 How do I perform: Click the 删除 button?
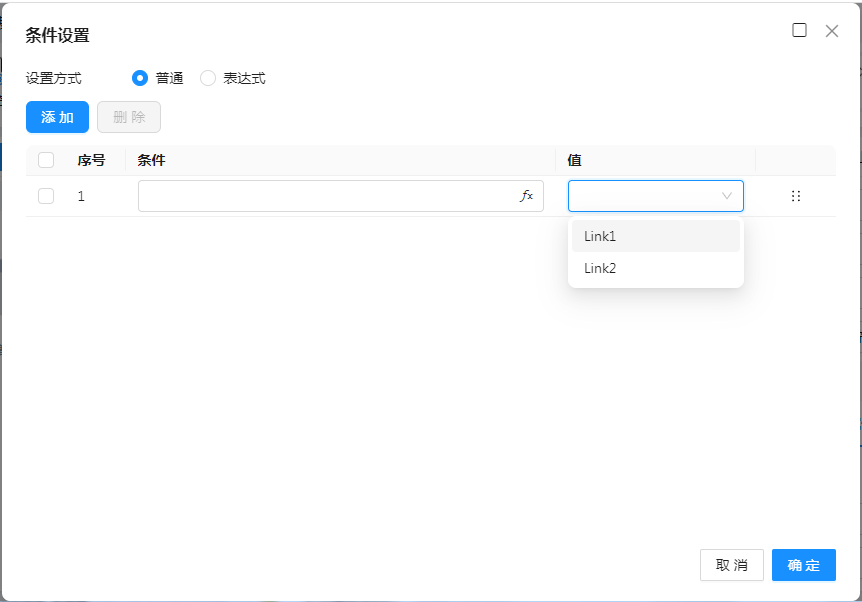pyautogui.click(x=129, y=117)
